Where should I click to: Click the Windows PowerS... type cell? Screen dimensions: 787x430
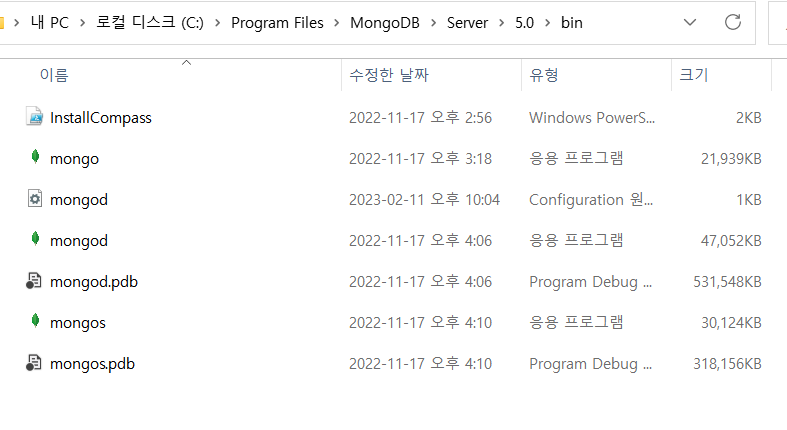pyautogui.click(x=592, y=118)
